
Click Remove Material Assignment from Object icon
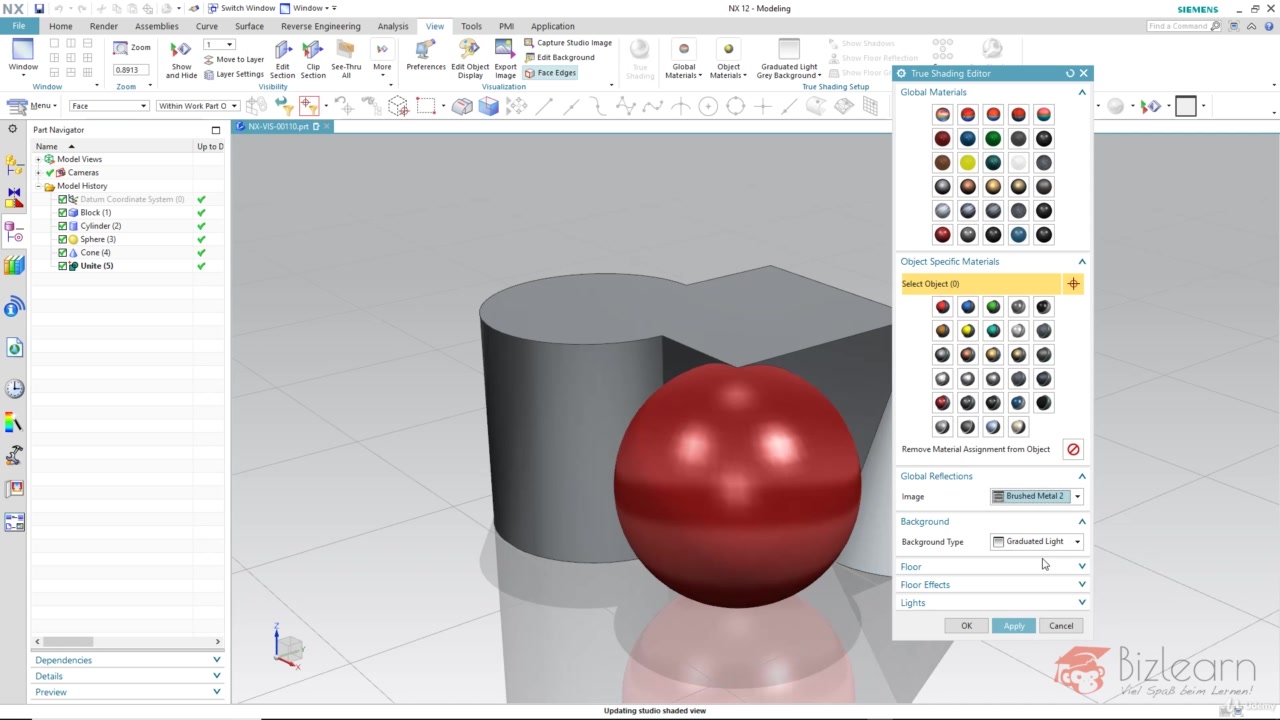tap(1073, 449)
